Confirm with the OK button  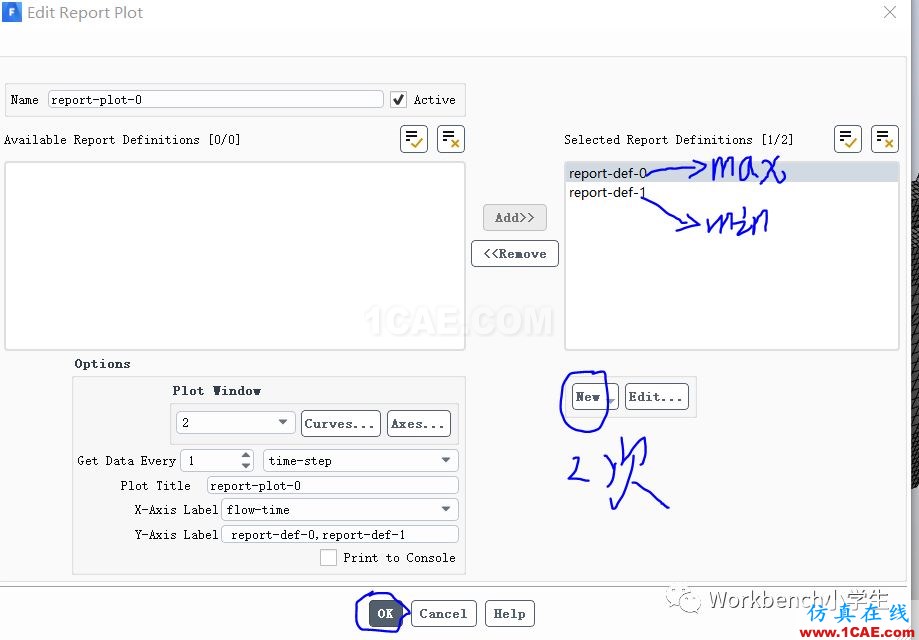point(385,614)
